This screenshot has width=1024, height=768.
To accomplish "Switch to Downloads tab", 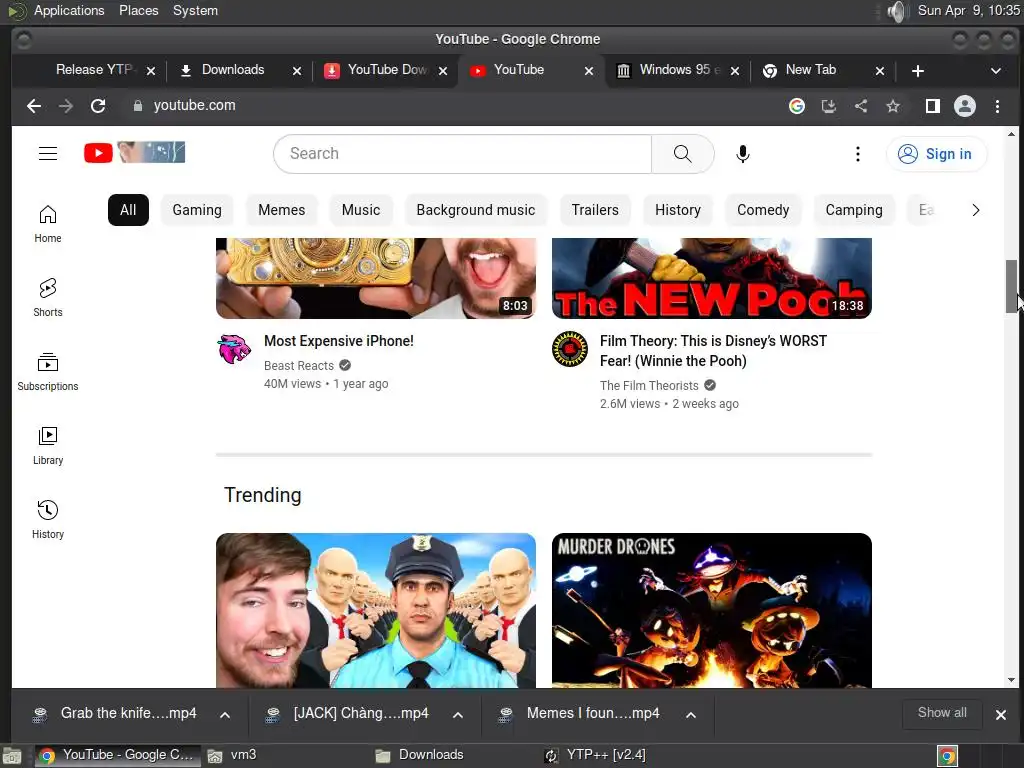I will (233, 70).
